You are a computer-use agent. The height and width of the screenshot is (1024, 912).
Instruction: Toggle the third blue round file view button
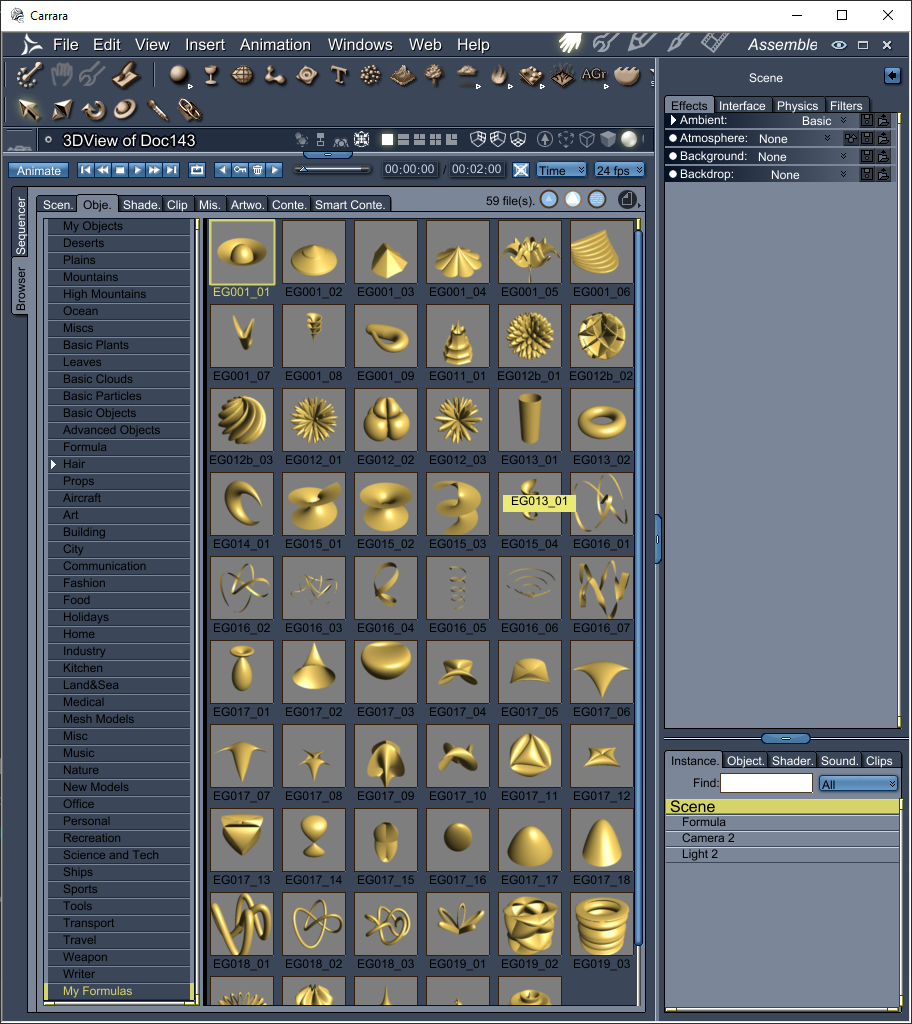pyautogui.click(x=597, y=199)
